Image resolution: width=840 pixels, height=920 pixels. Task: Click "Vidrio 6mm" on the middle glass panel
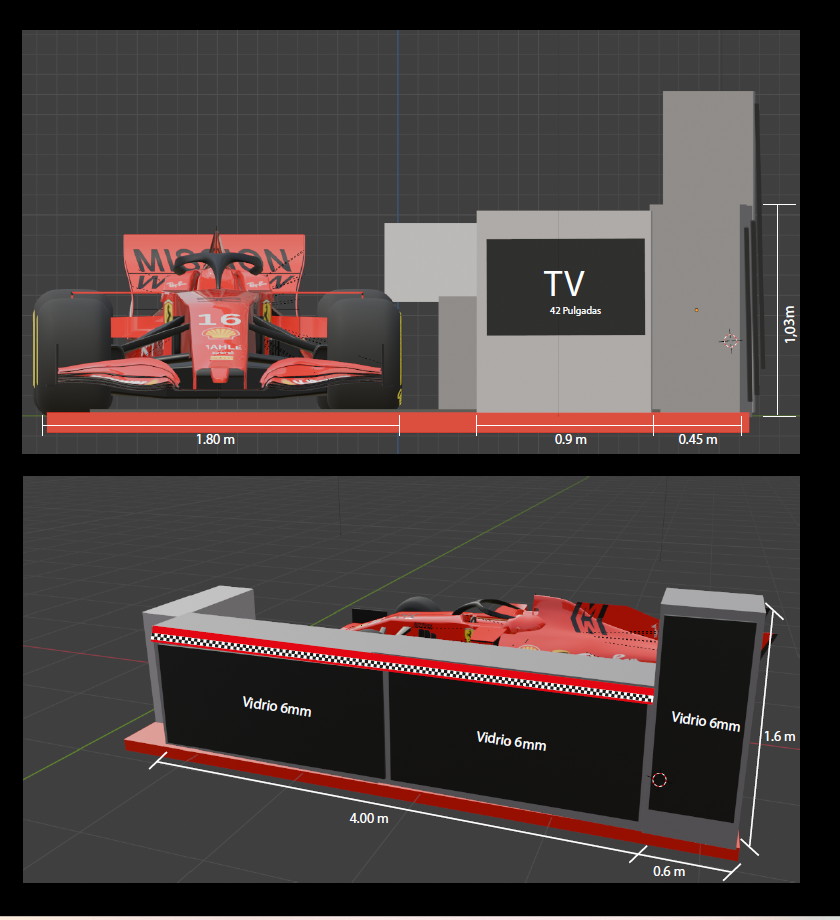click(x=512, y=741)
